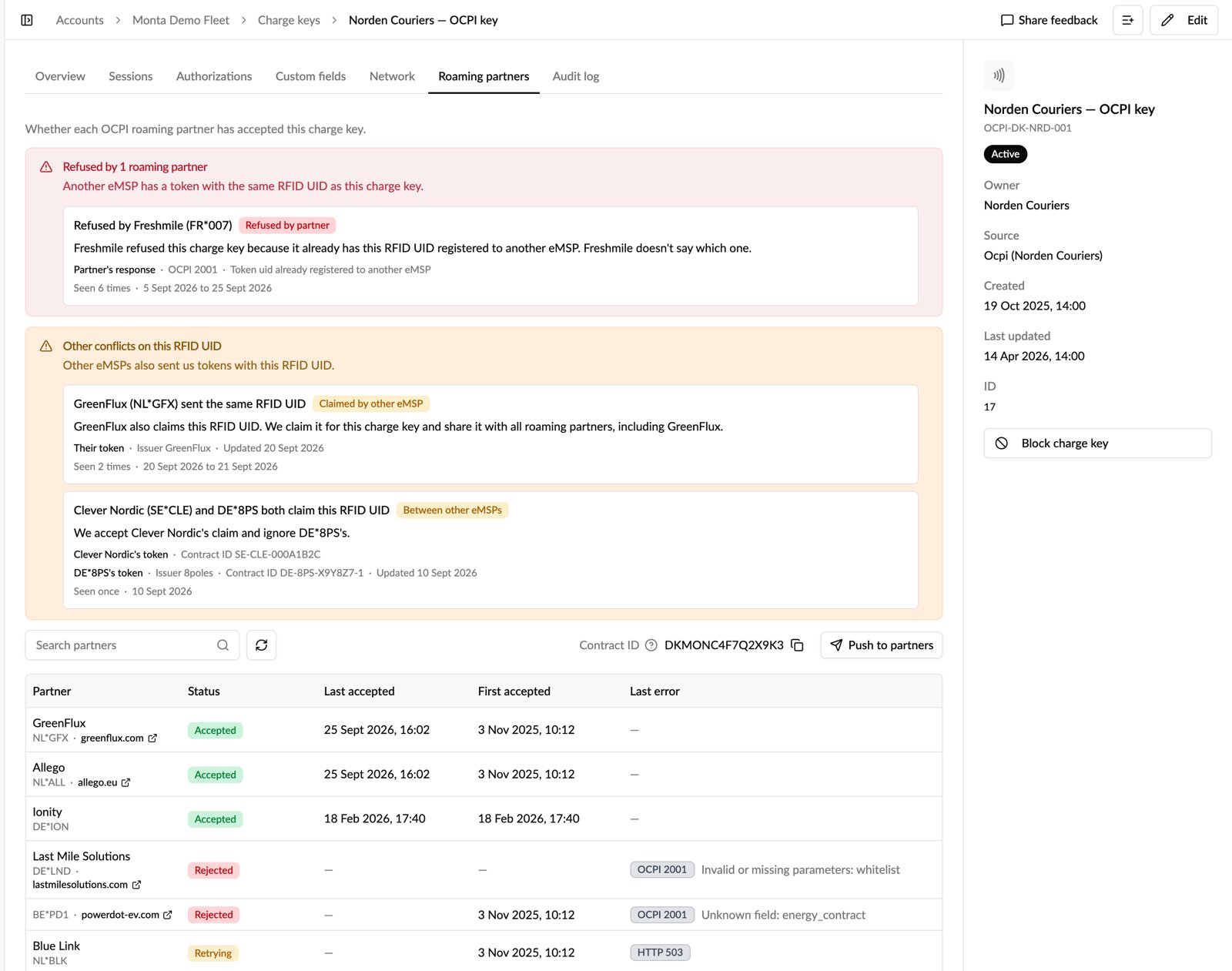Go to the Authorizations tab
The width and height of the screenshot is (1232, 971).
point(214,76)
